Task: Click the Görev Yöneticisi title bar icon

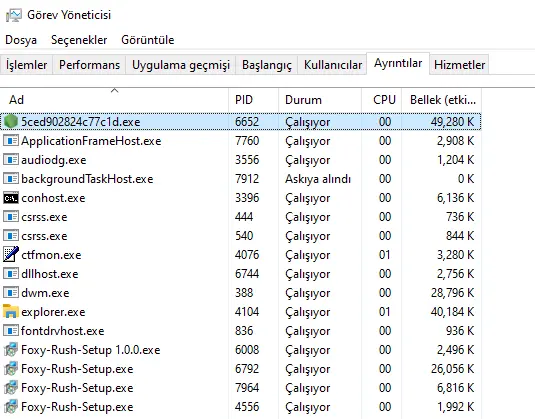Action: [x=14, y=15]
